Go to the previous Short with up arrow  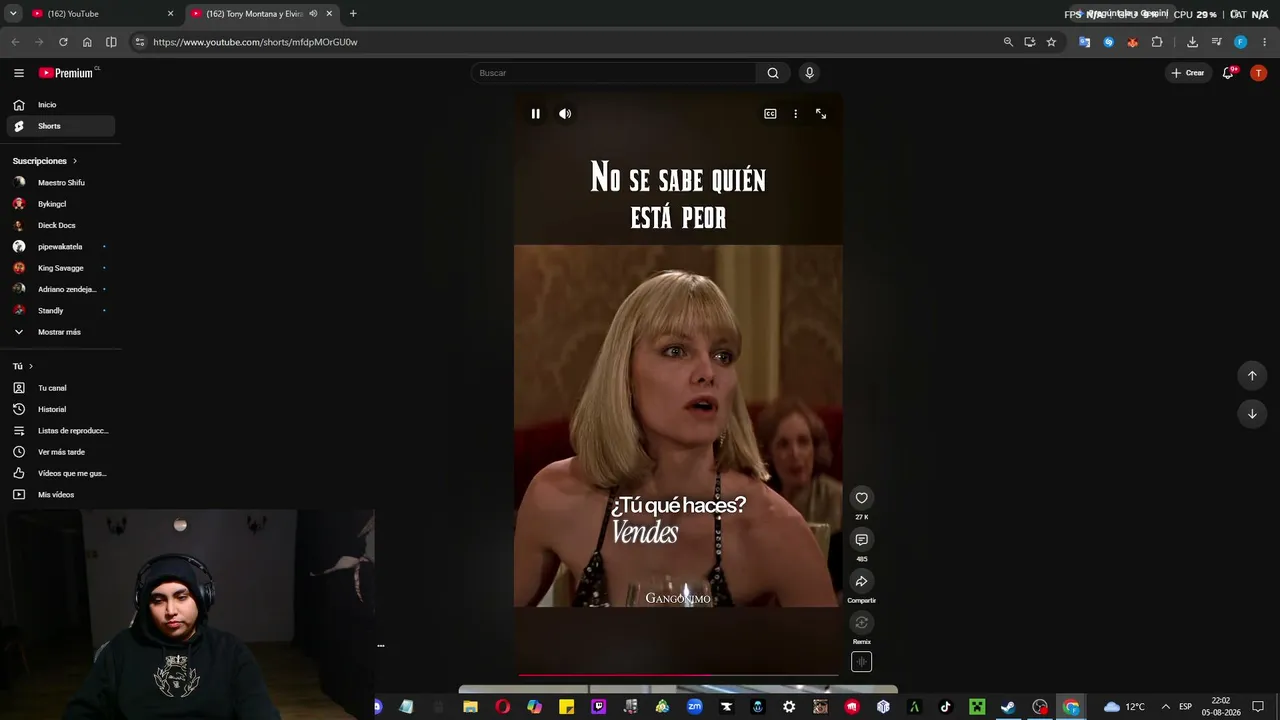(x=1252, y=375)
